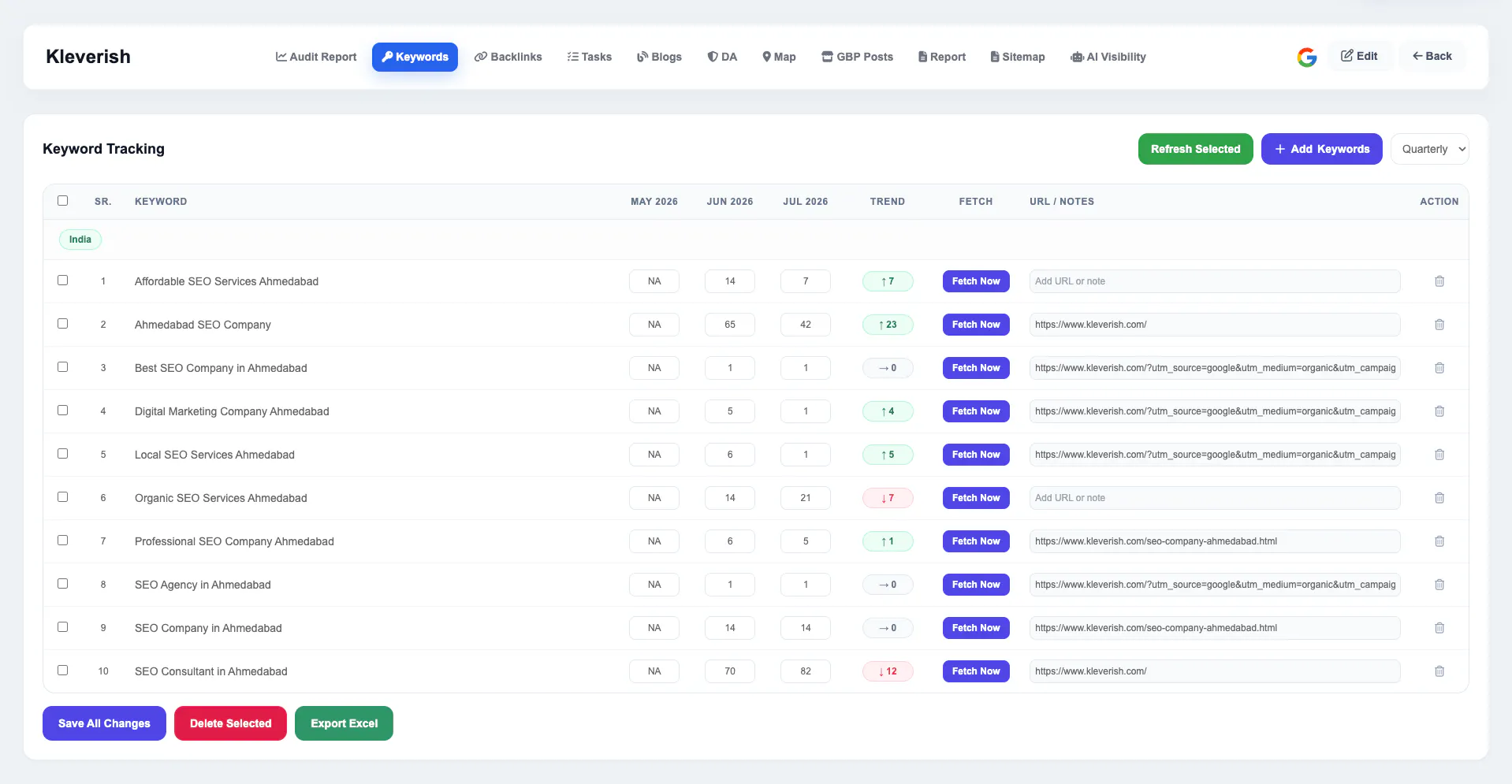Go Back using the Back button
Screen dimensions: 1512x784
point(1432,56)
